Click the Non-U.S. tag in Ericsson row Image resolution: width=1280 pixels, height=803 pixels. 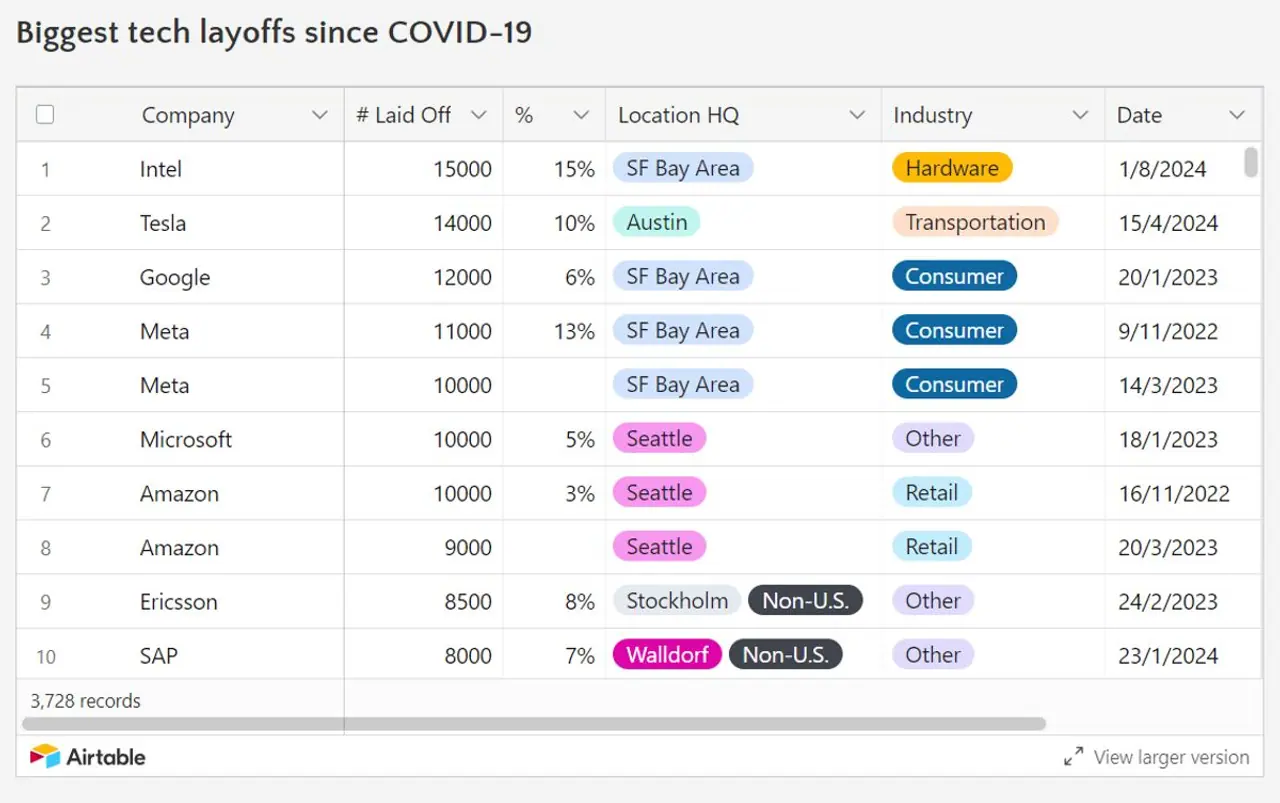(805, 601)
